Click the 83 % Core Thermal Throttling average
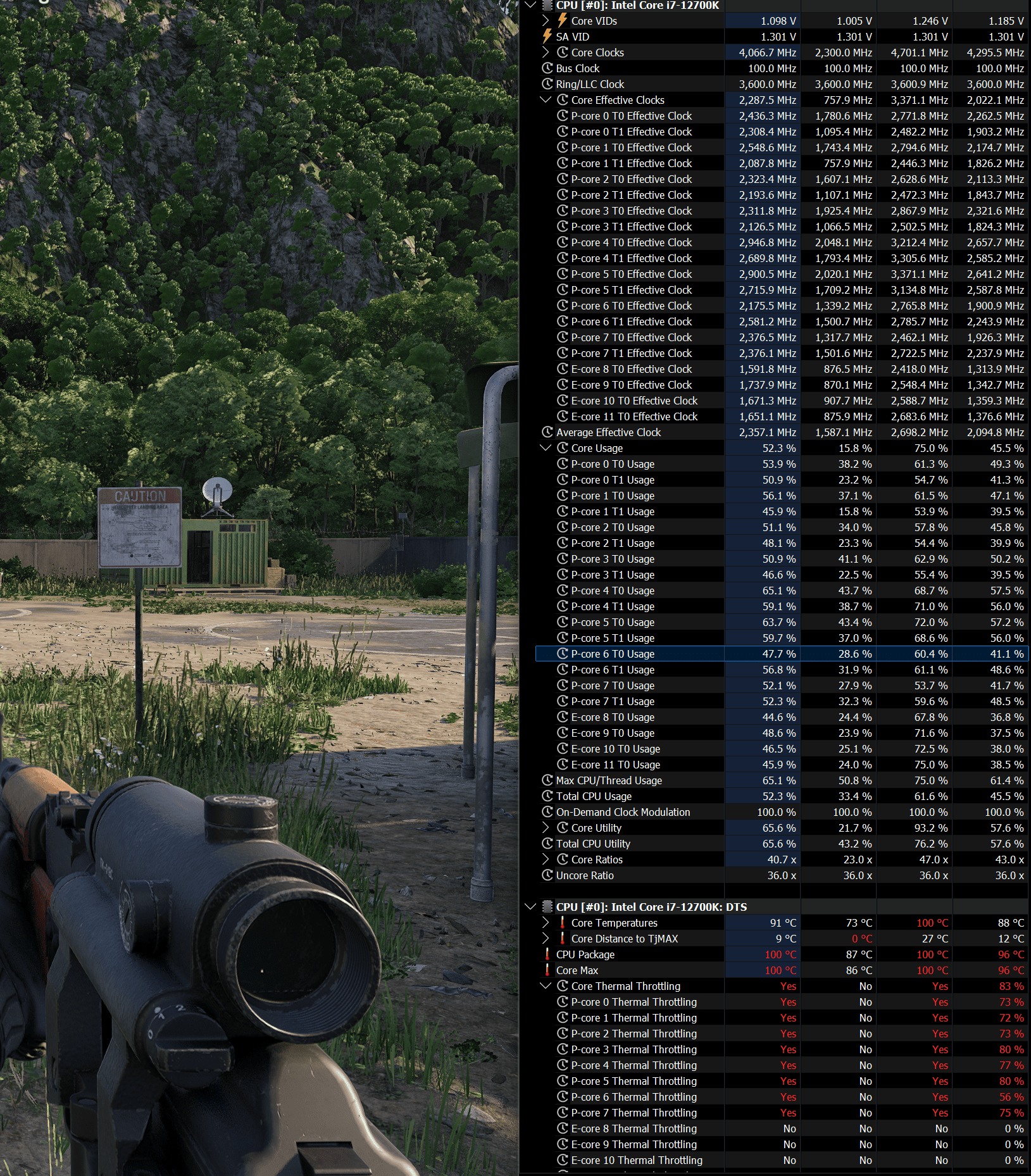This screenshot has width=1031, height=1176. click(1011, 986)
